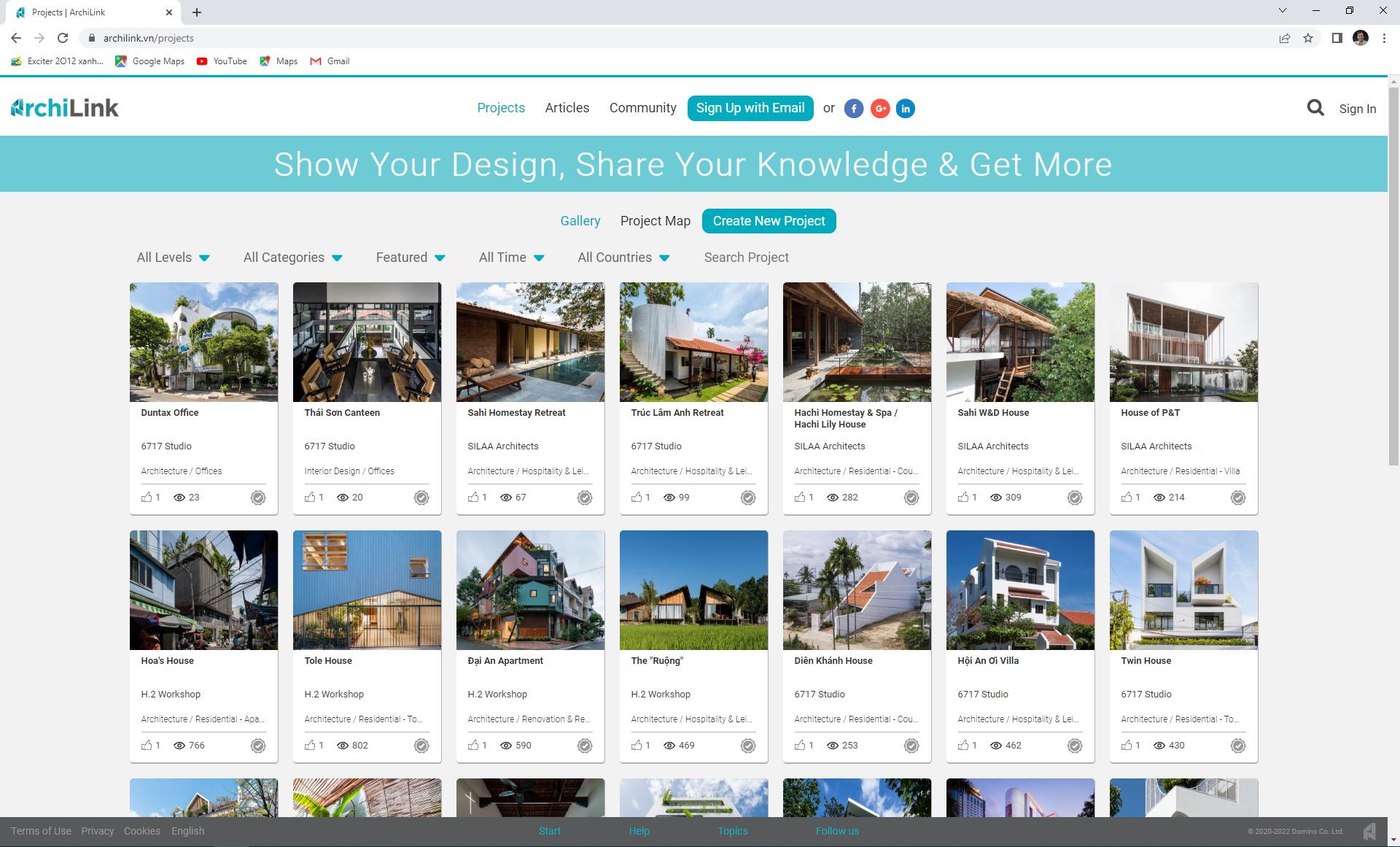Open the Trúc Lâm Anh Retreat thumbnail
The height and width of the screenshot is (847, 1400).
click(x=694, y=342)
